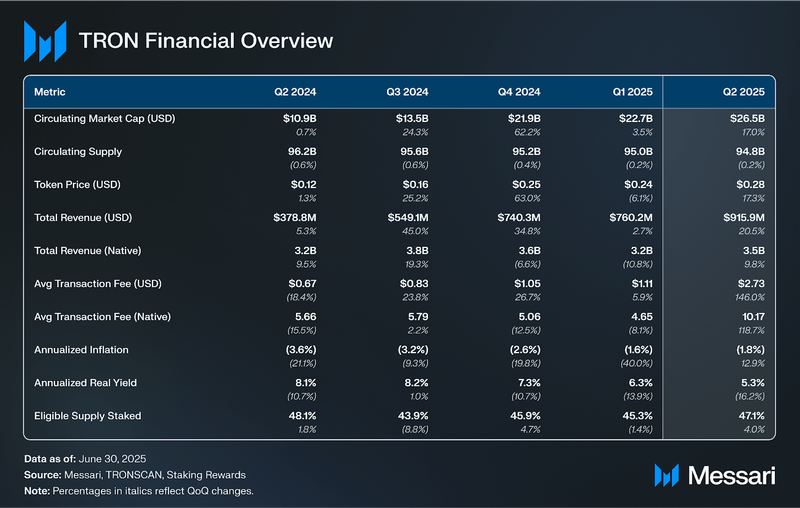This screenshot has height=508, width=800.
Task: Select the Metric column header
Action: pyautogui.click(x=49, y=92)
